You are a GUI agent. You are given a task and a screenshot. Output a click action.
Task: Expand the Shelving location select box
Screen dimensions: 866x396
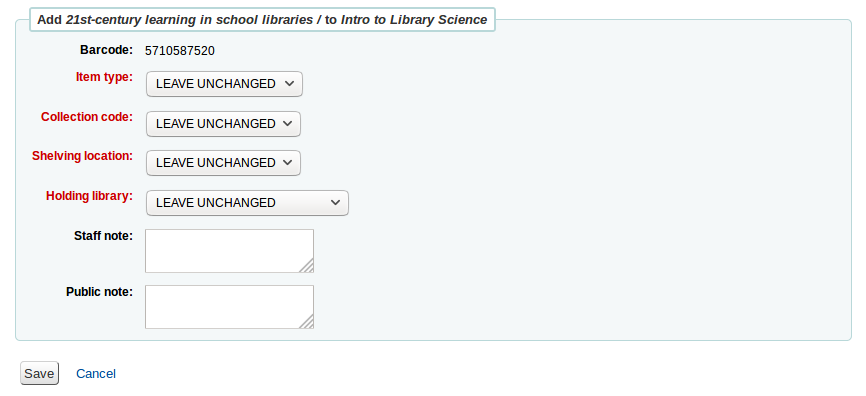pyautogui.click(x=223, y=163)
